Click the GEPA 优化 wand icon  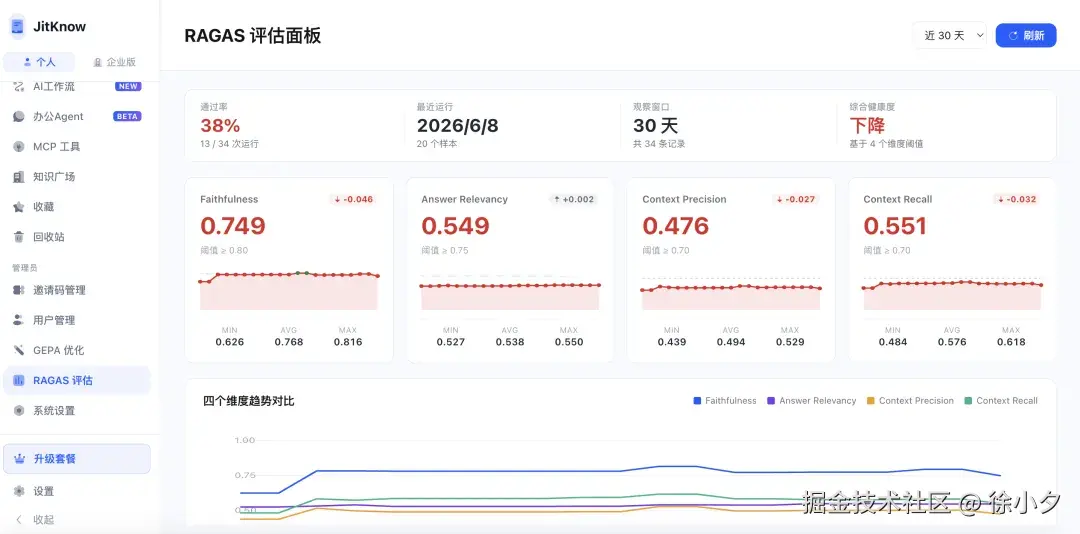(19, 350)
